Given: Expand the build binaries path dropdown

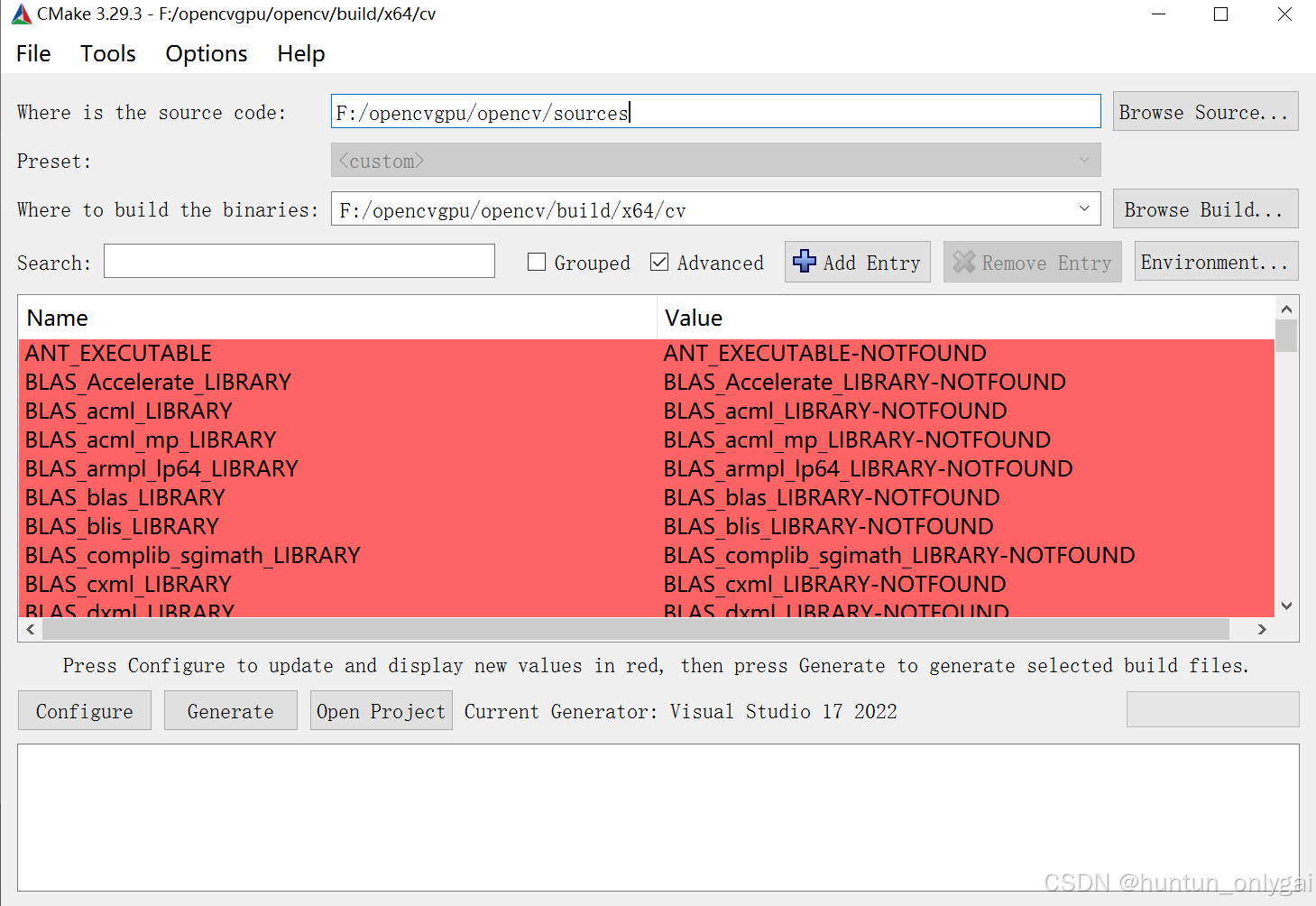Looking at the screenshot, I should 1083,209.
